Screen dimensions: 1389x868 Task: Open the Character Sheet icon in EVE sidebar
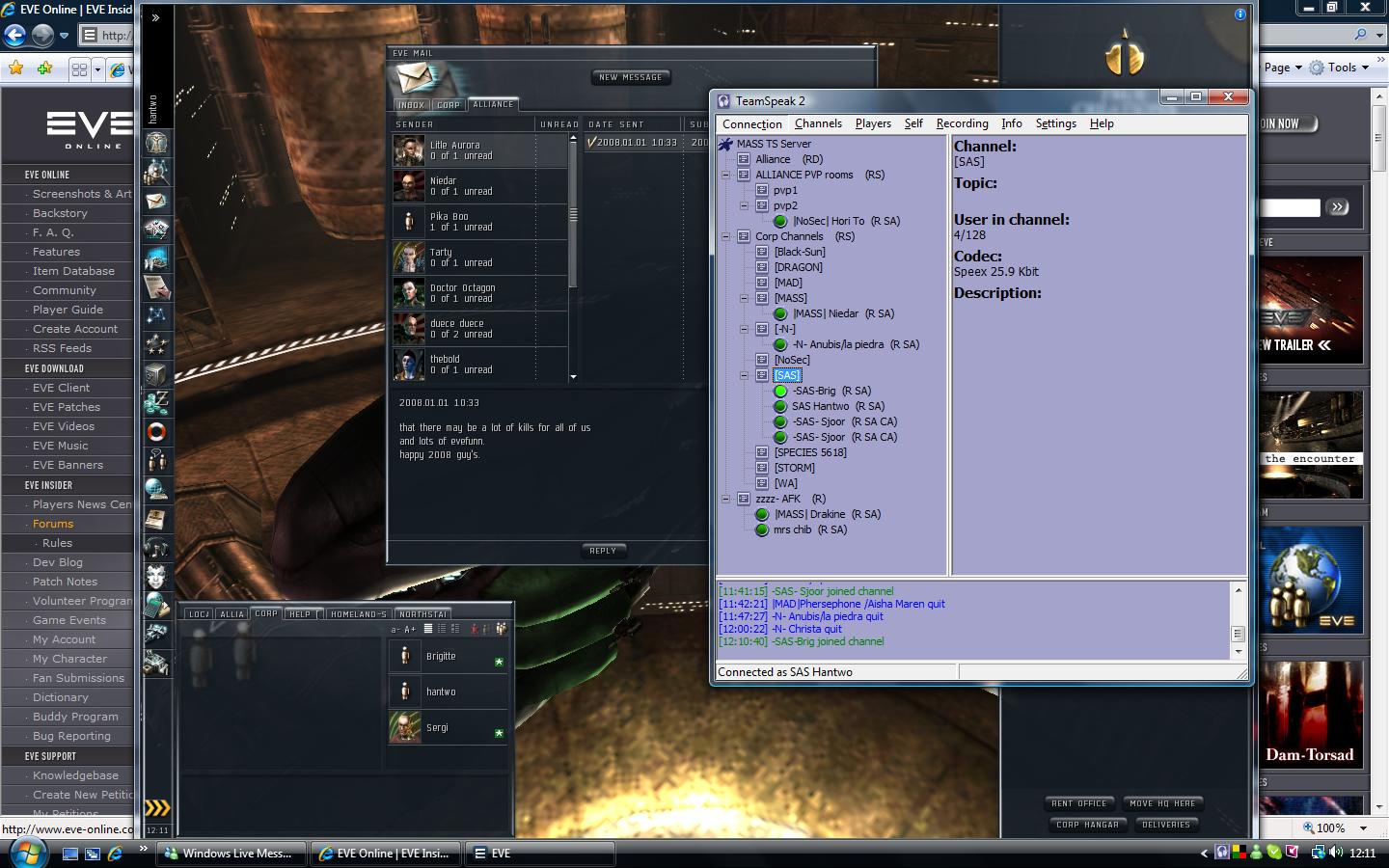157,143
